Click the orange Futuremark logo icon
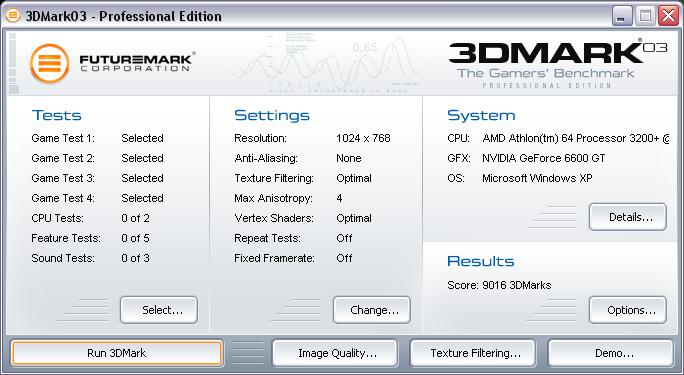Screen dimensions: 684x375 pyautogui.click(x=49, y=63)
